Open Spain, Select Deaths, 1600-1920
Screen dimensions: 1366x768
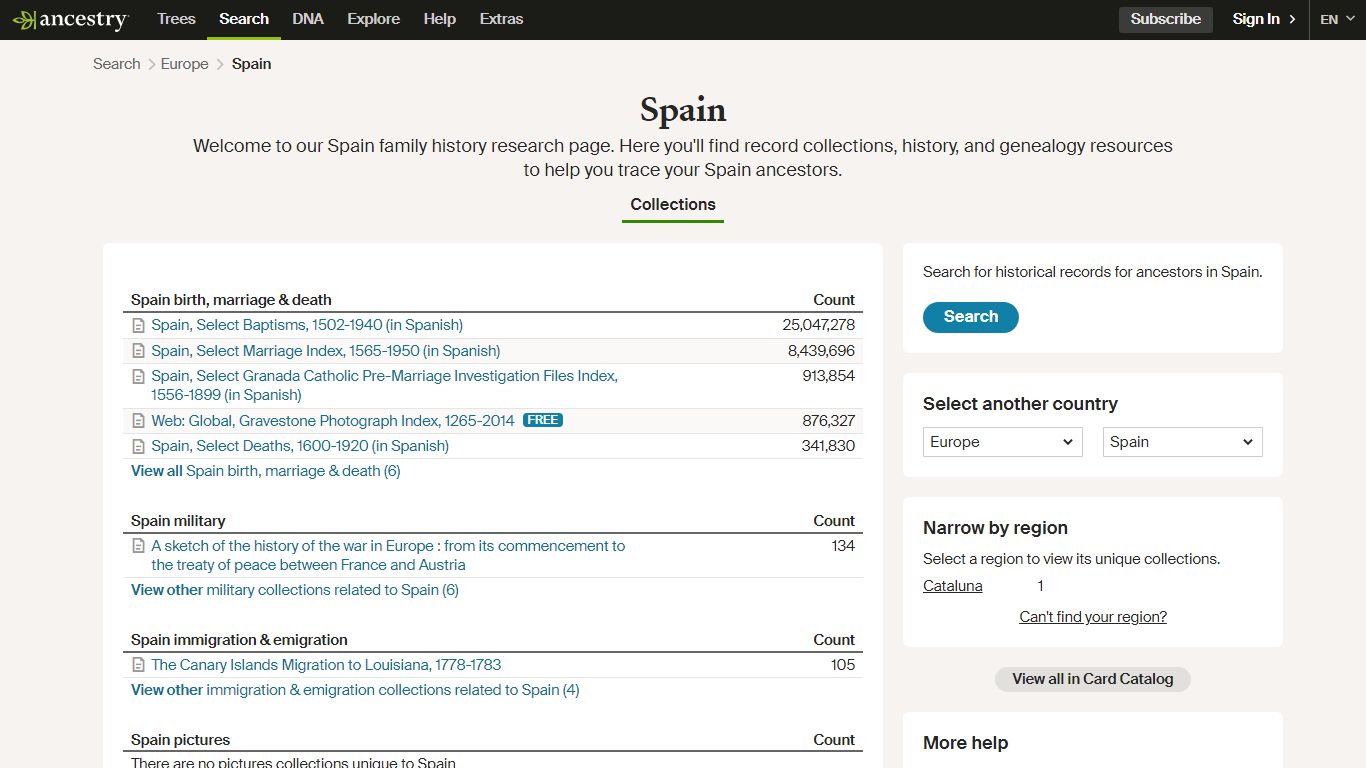pyautogui.click(x=300, y=446)
